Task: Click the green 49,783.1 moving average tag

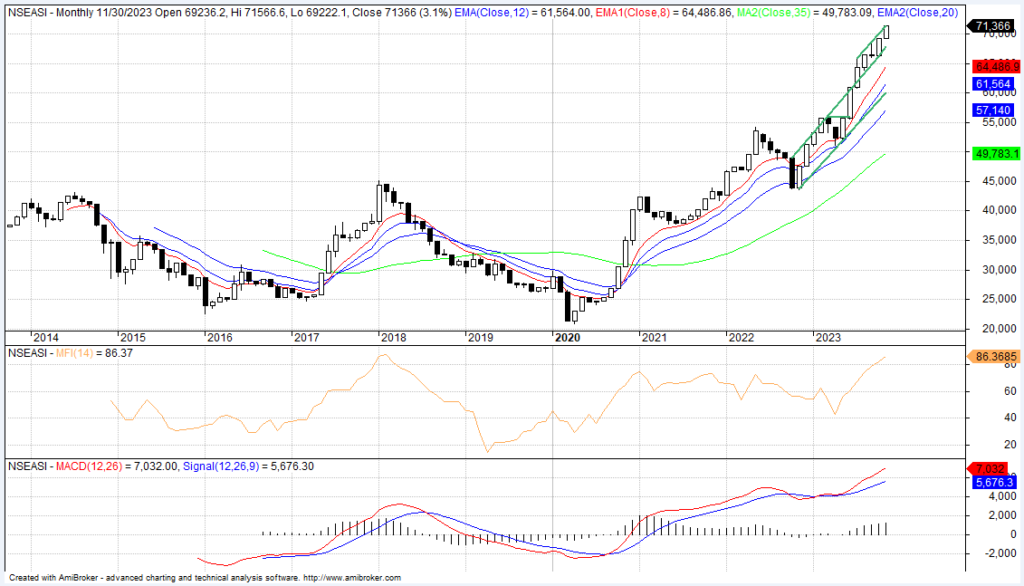Action: [991, 153]
